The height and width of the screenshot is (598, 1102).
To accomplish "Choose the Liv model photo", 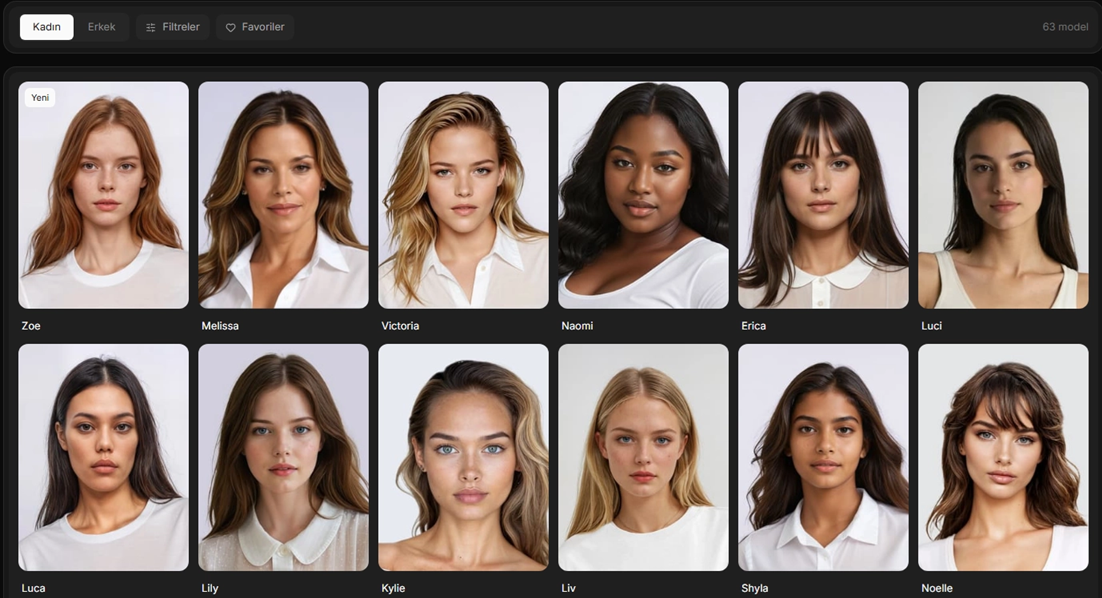I will tap(643, 457).
